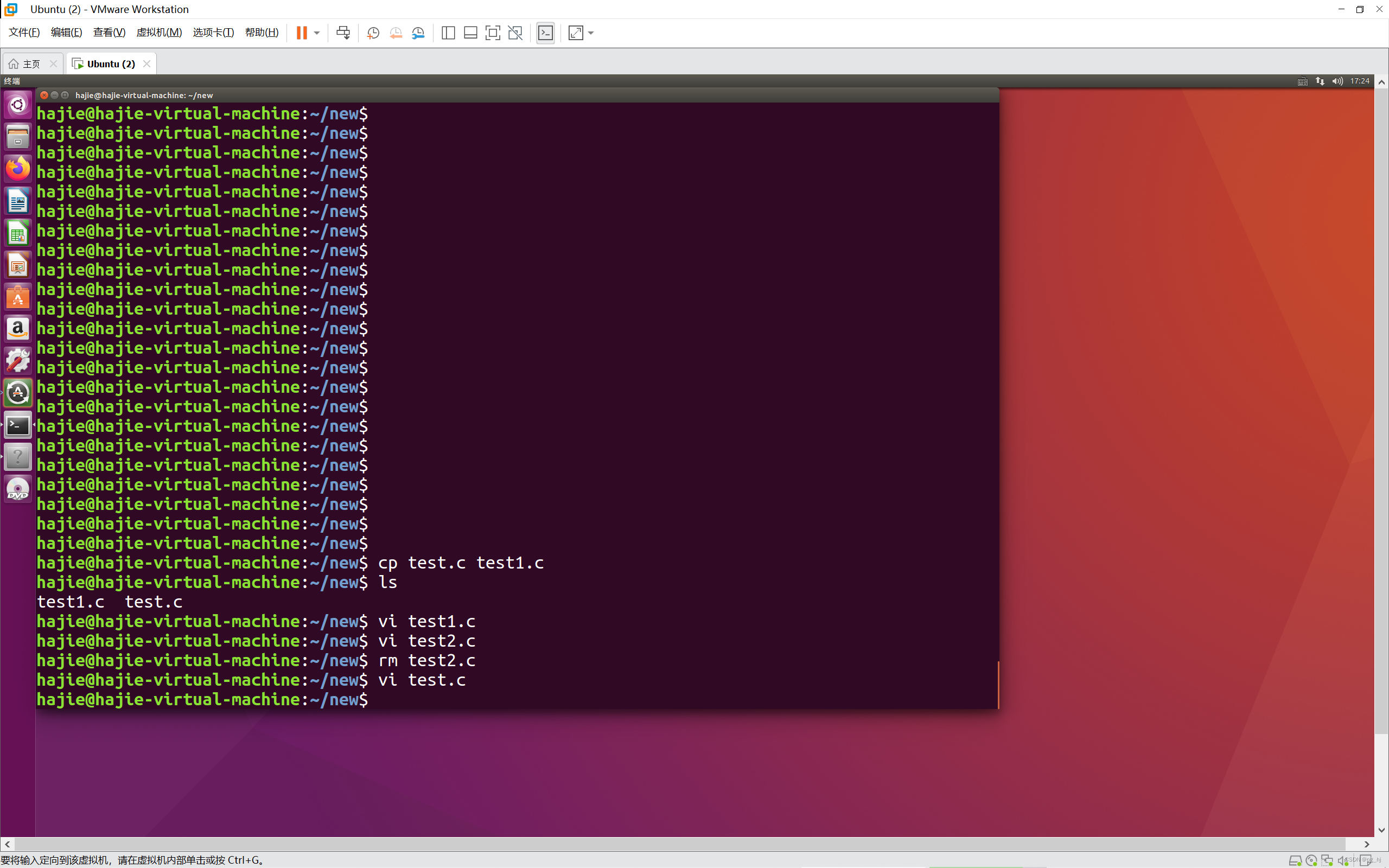Click the "vi test1.c" command line
Image resolution: width=1389 pixels, height=868 pixels.
(x=426, y=622)
